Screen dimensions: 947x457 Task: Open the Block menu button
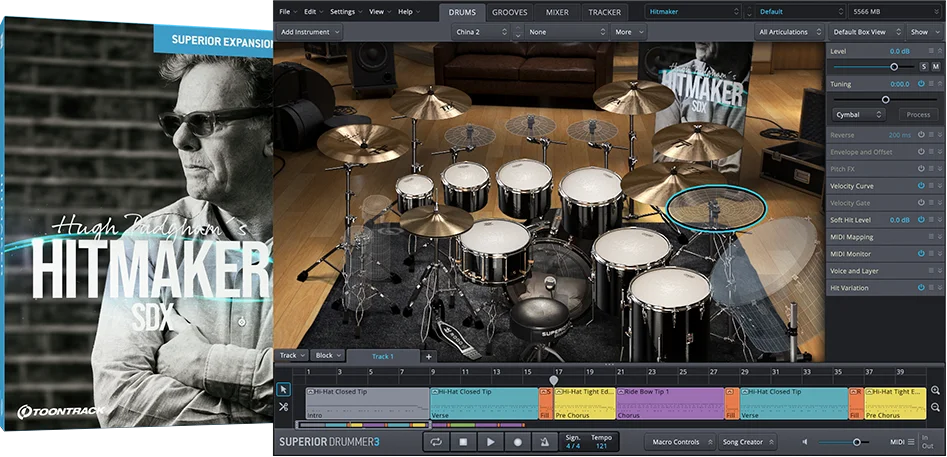point(329,356)
